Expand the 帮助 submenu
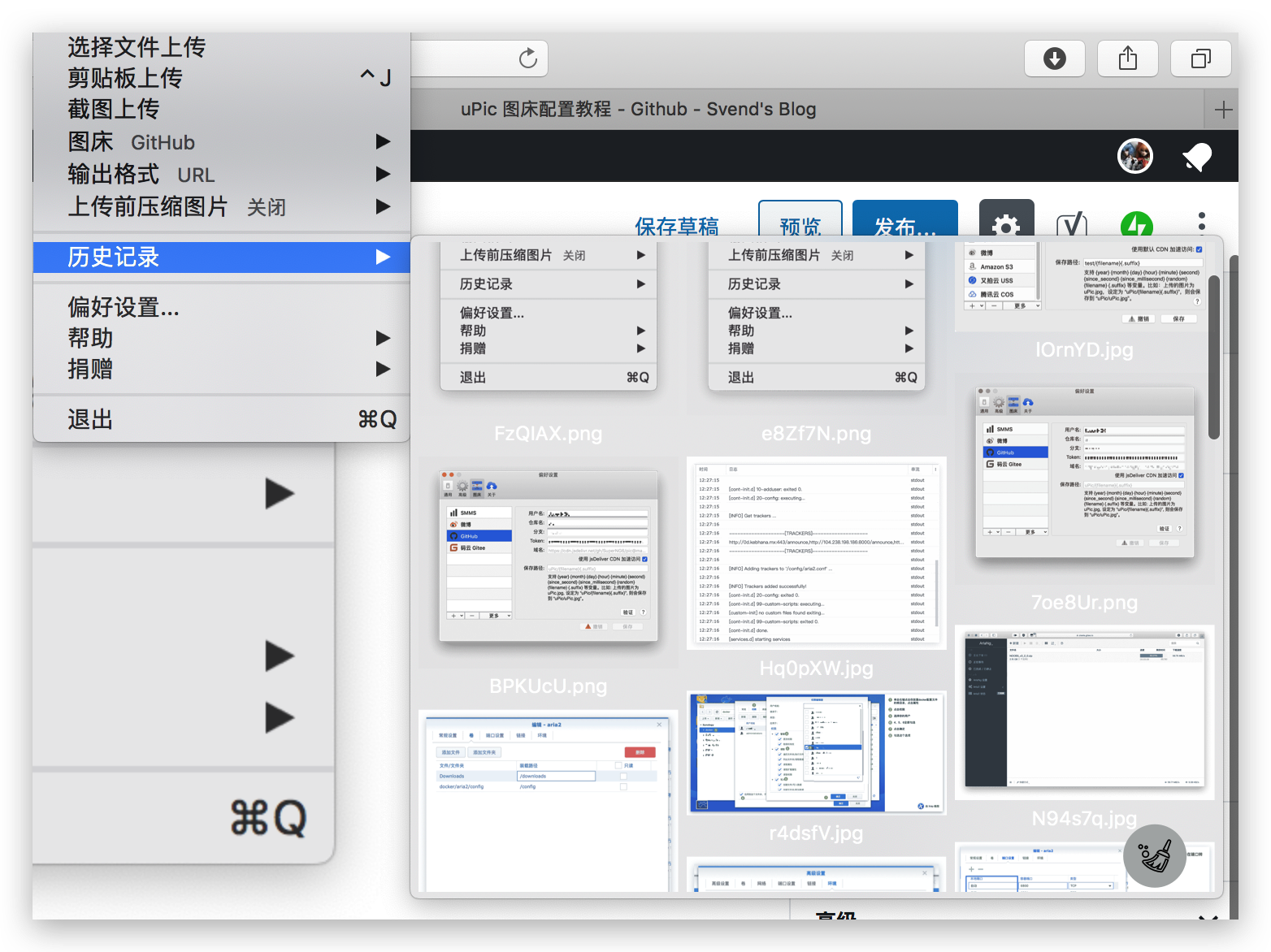This screenshot has height=952, width=1271. pos(221,338)
